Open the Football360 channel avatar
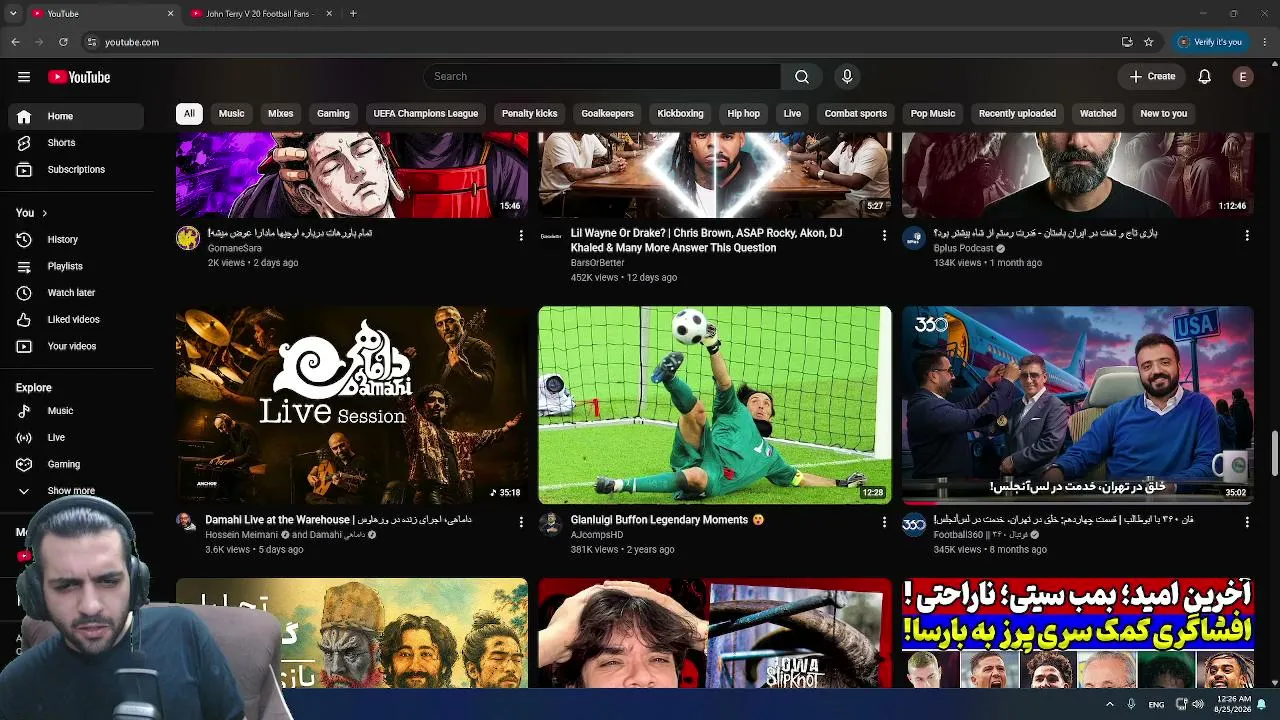 [914, 525]
